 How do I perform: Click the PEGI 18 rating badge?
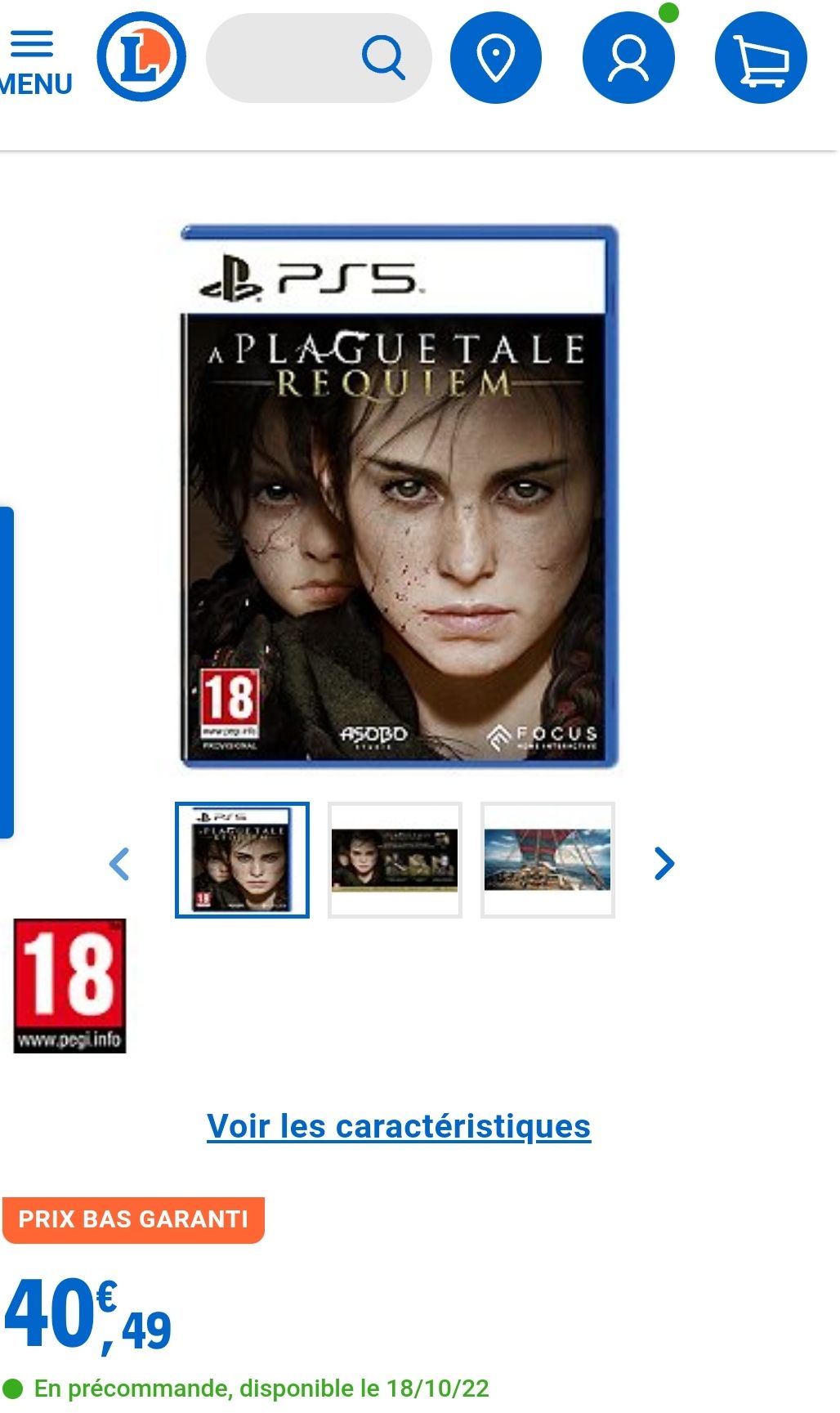pos(69,986)
